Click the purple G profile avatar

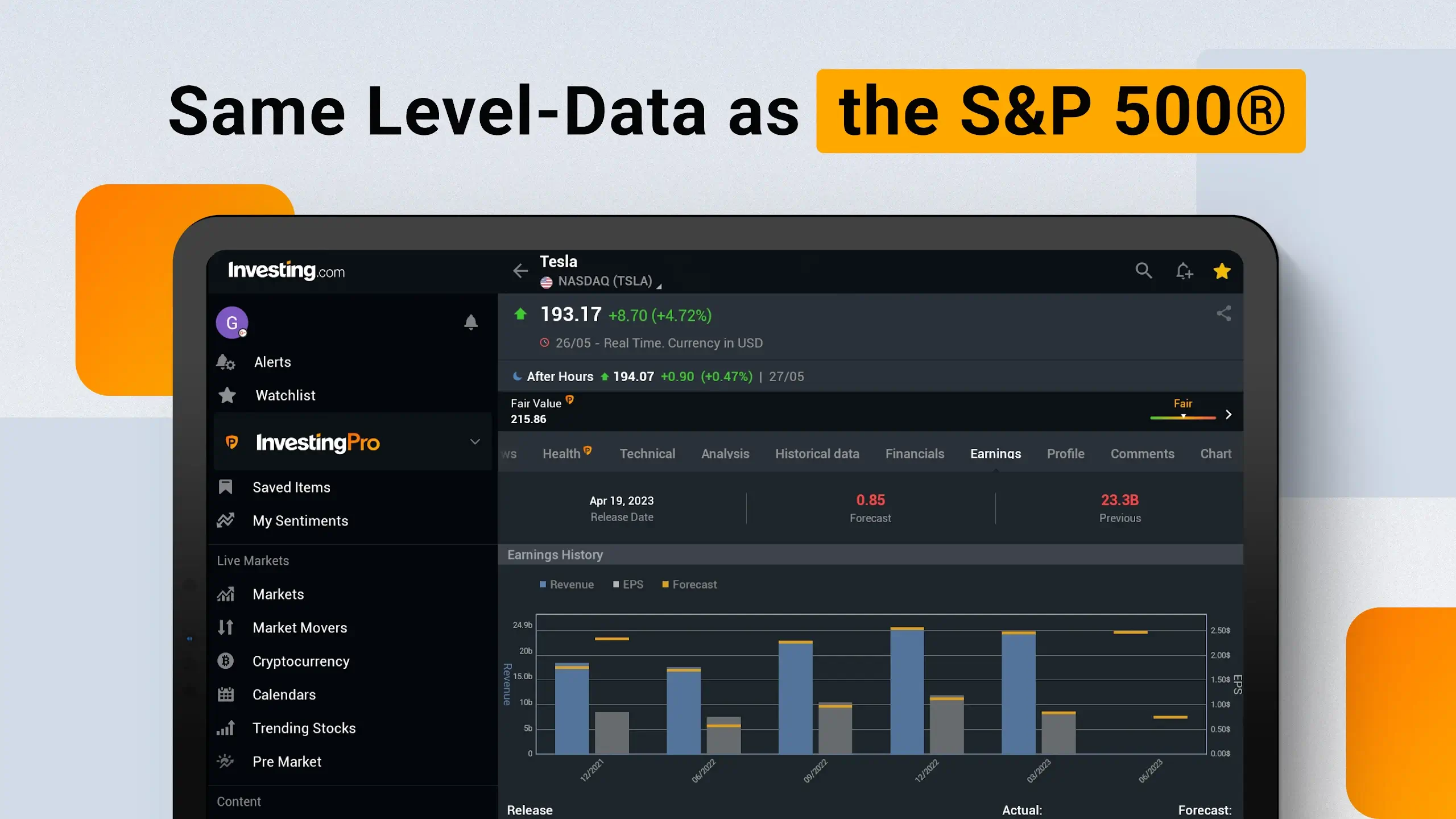click(x=232, y=322)
